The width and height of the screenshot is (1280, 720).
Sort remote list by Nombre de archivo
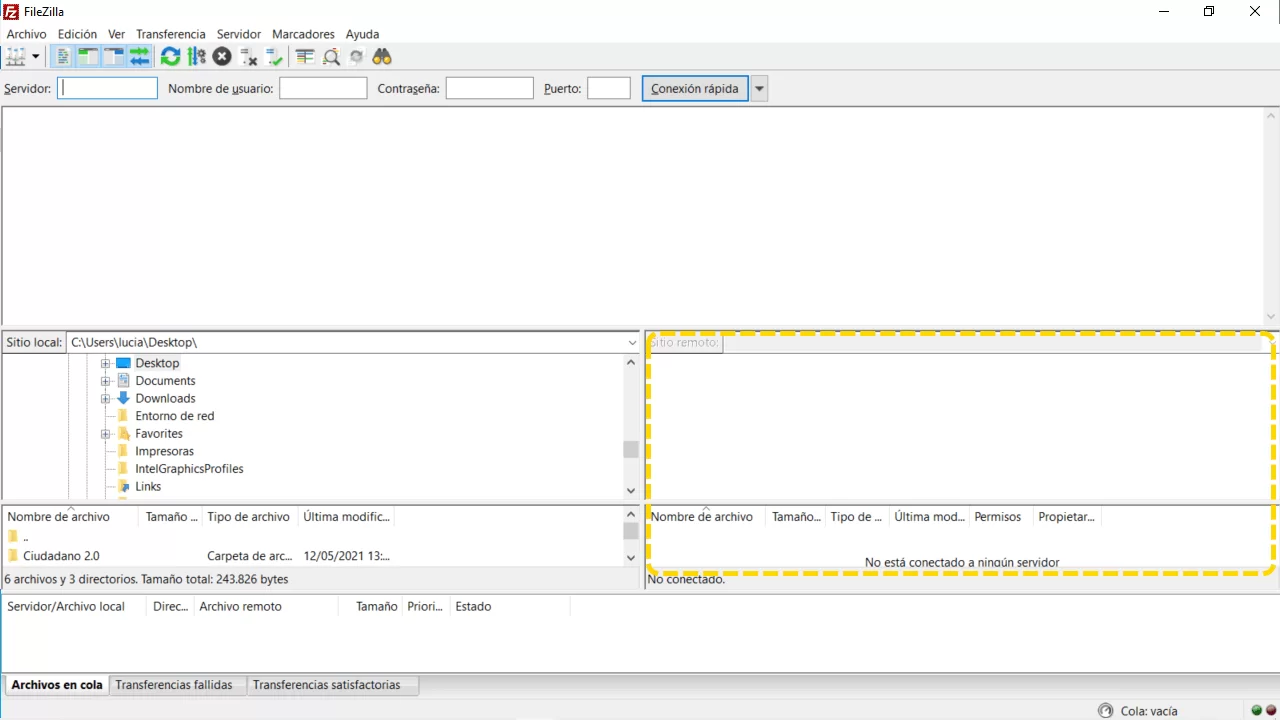[x=706, y=517]
